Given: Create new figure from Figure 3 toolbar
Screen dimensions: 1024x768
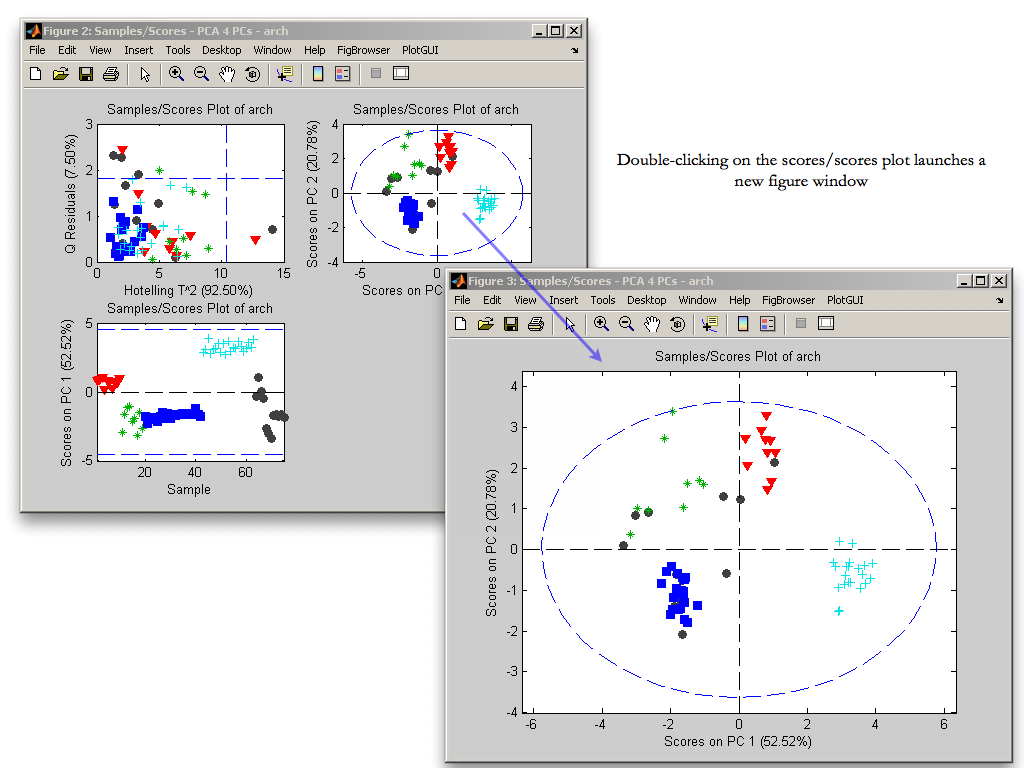Looking at the screenshot, I should point(460,323).
